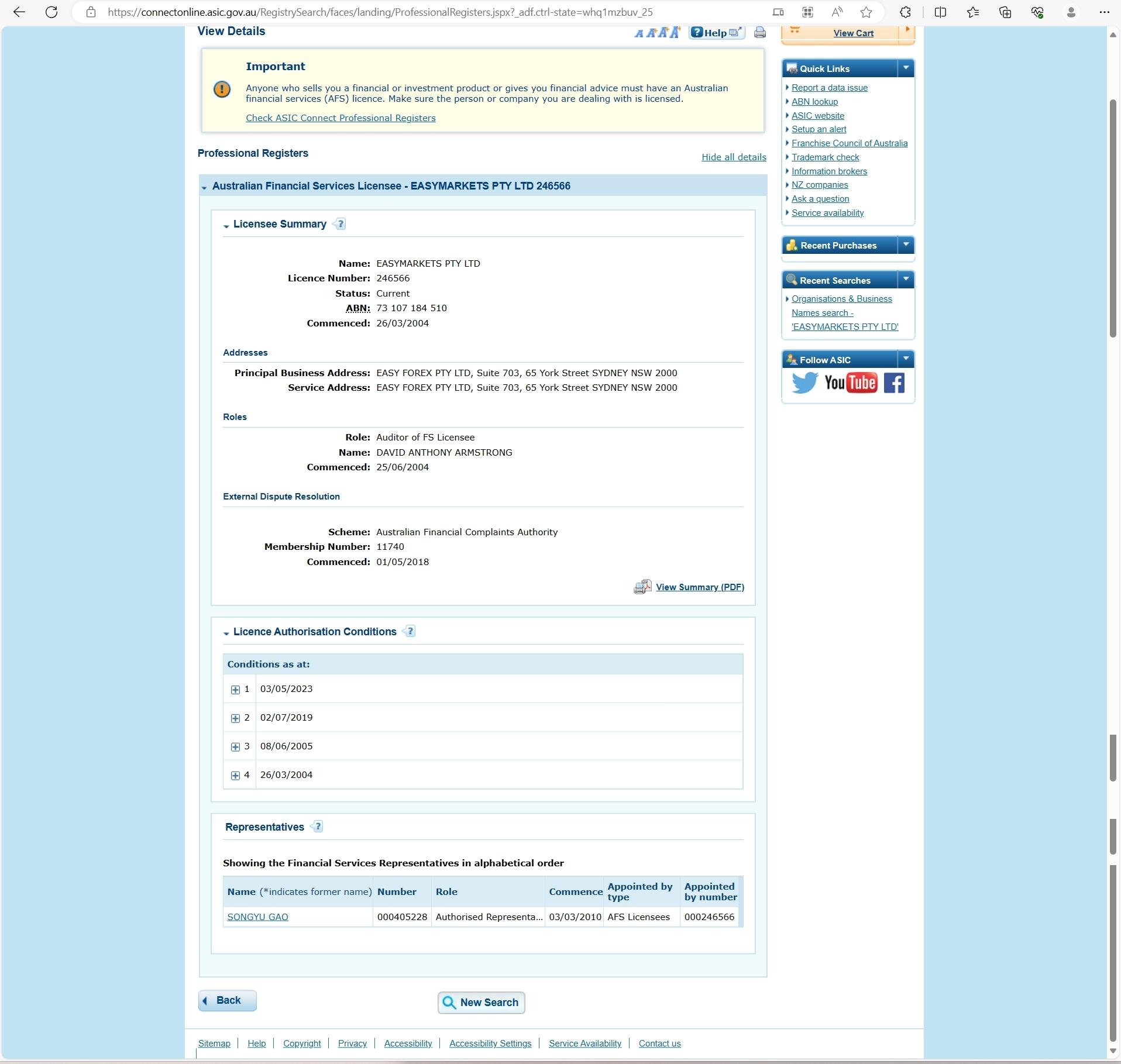Collapse the Quick Links panel arrow
The image size is (1121, 1064).
906,68
